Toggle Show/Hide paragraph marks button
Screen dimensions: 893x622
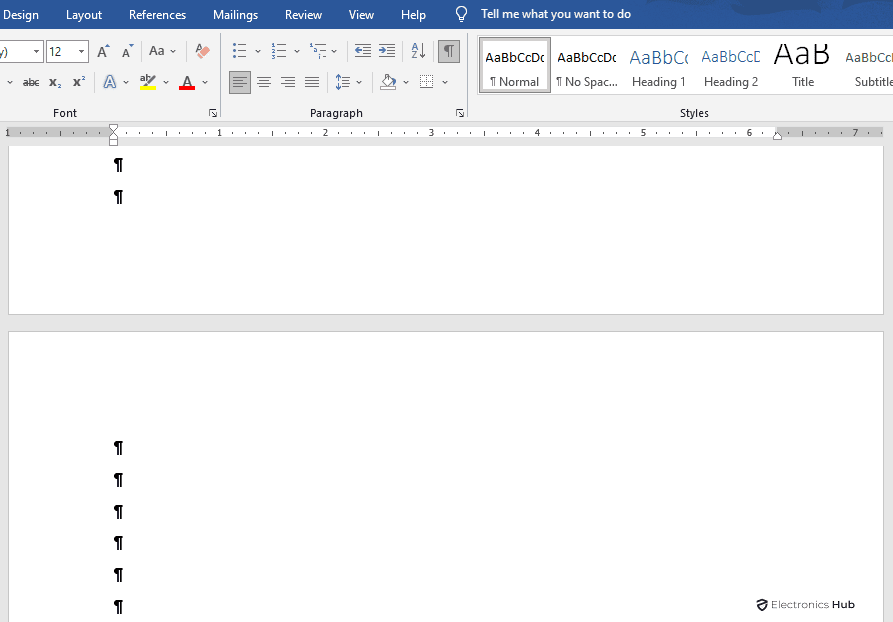(x=449, y=51)
